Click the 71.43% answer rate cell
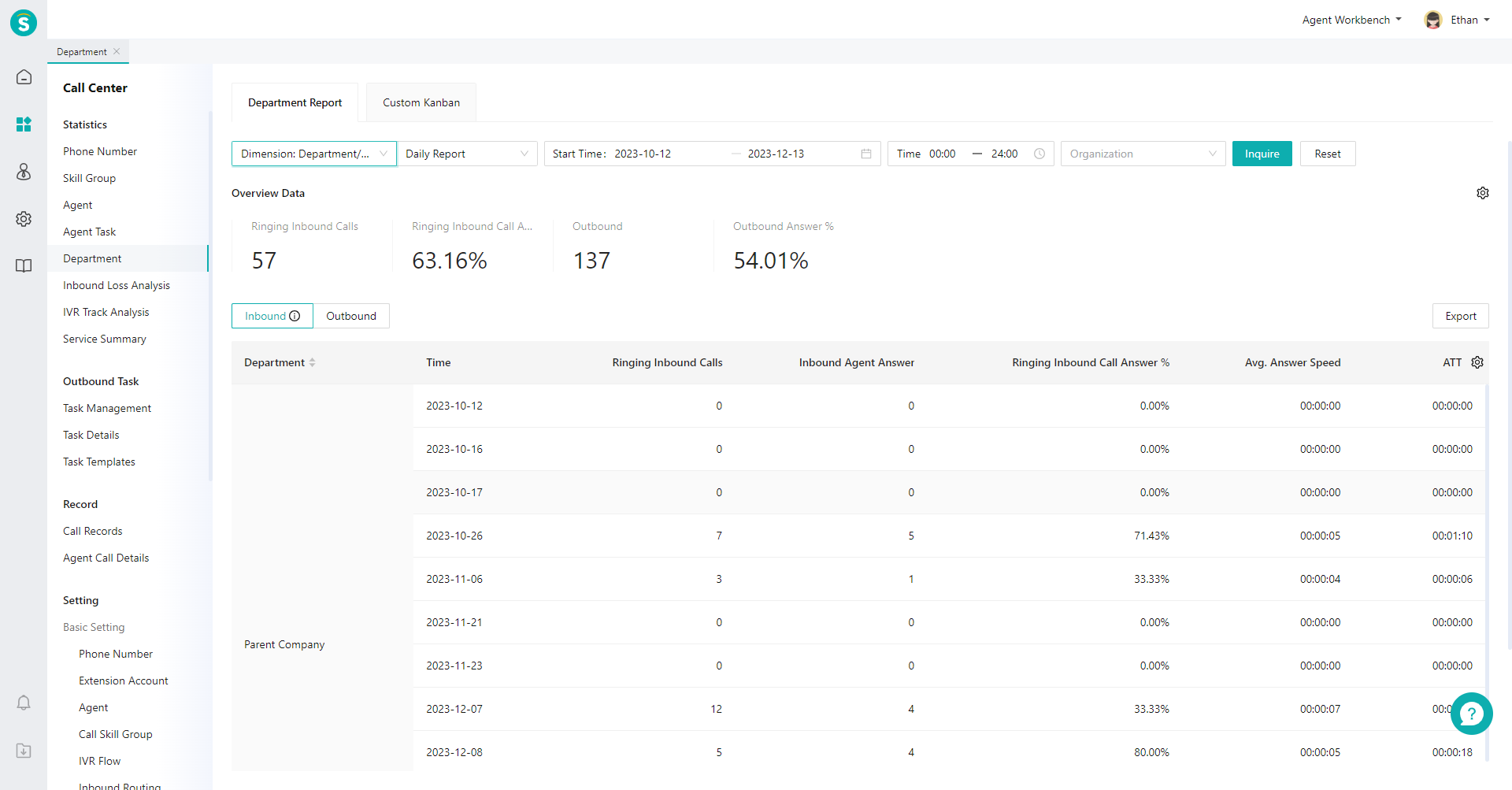Screen dimensions: 1512x790 (x=1151, y=536)
